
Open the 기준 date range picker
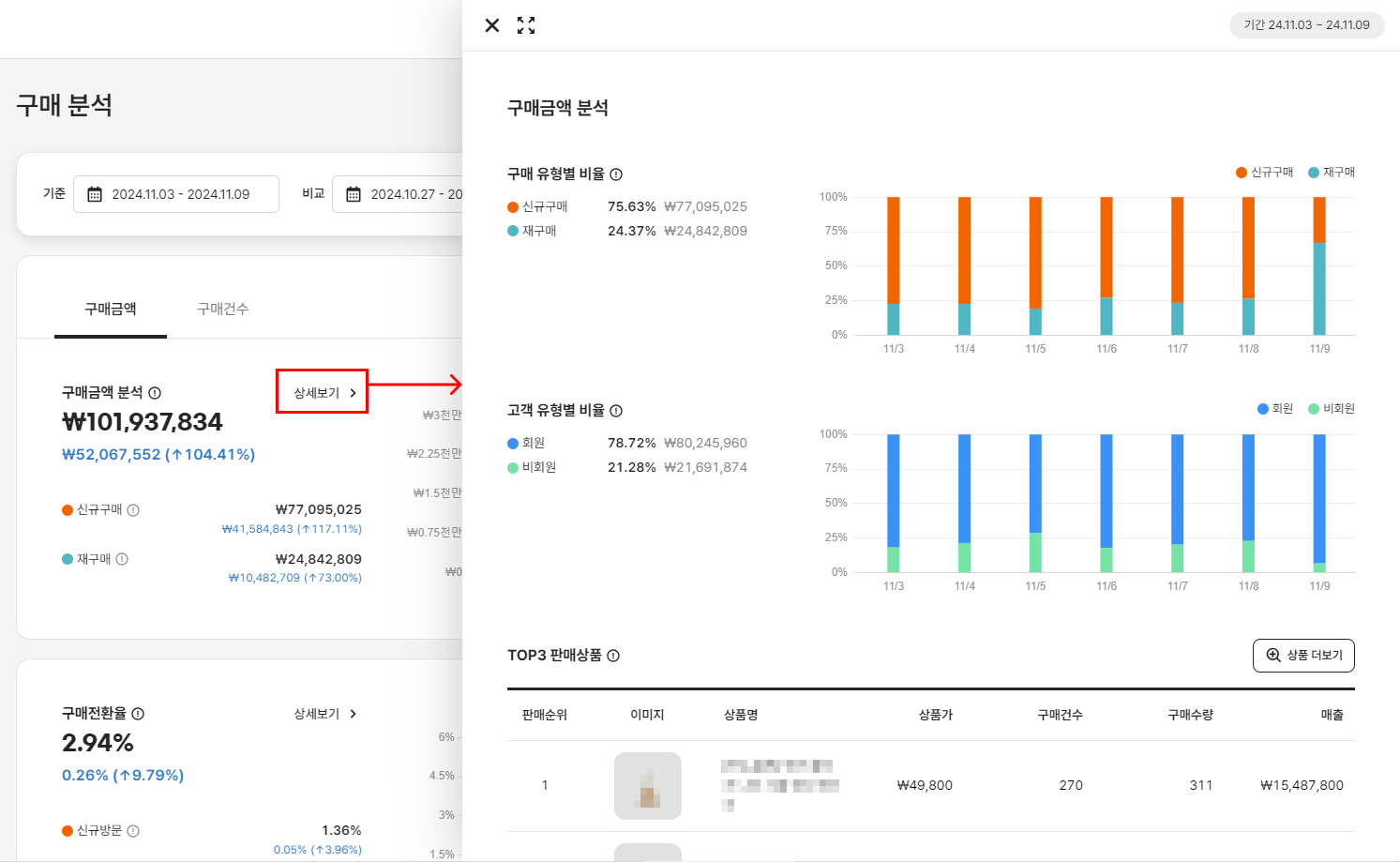point(176,194)
